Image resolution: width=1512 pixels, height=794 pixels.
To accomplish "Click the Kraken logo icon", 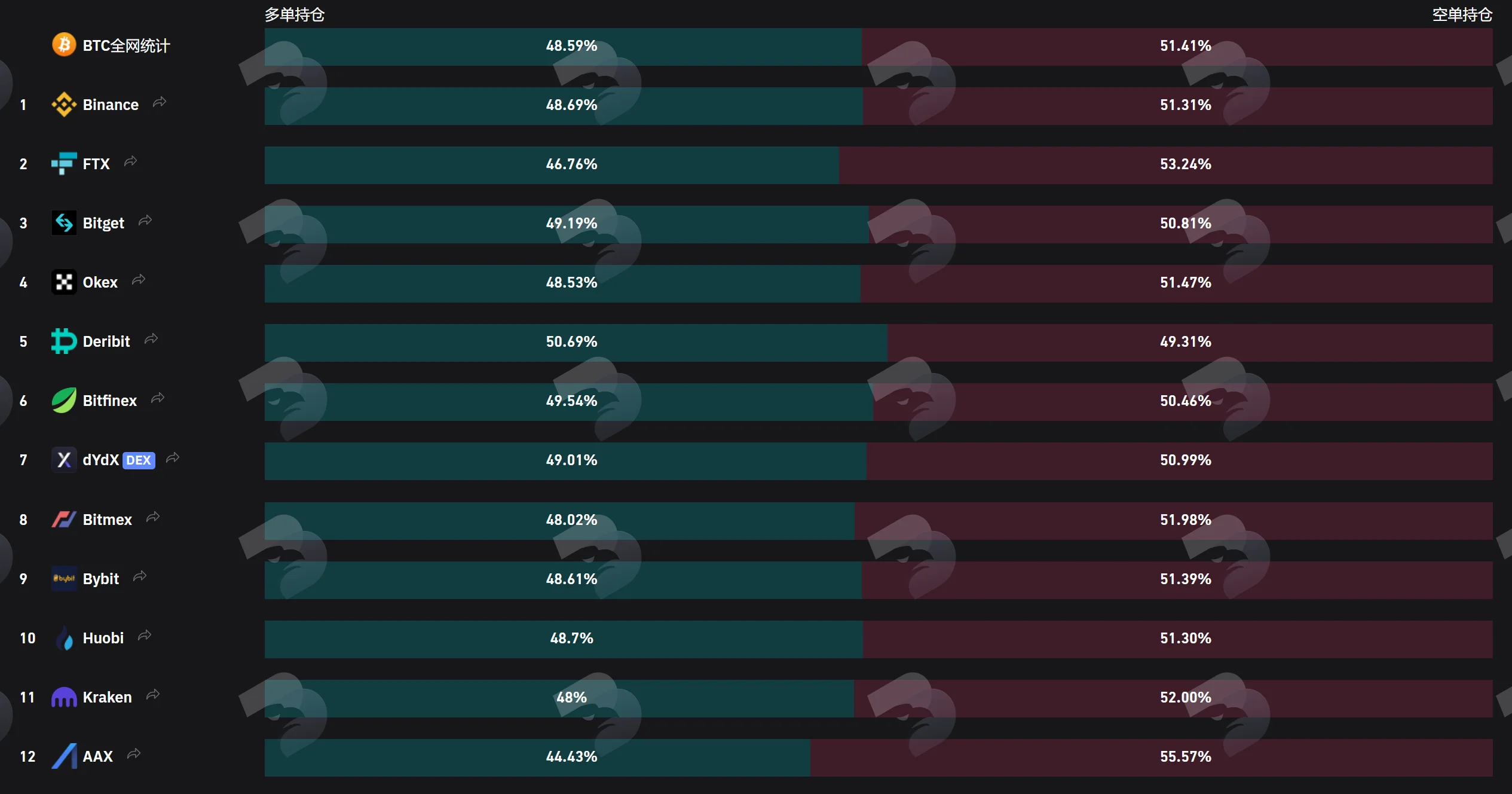I will pyautogui.click(x=64, y=697).
